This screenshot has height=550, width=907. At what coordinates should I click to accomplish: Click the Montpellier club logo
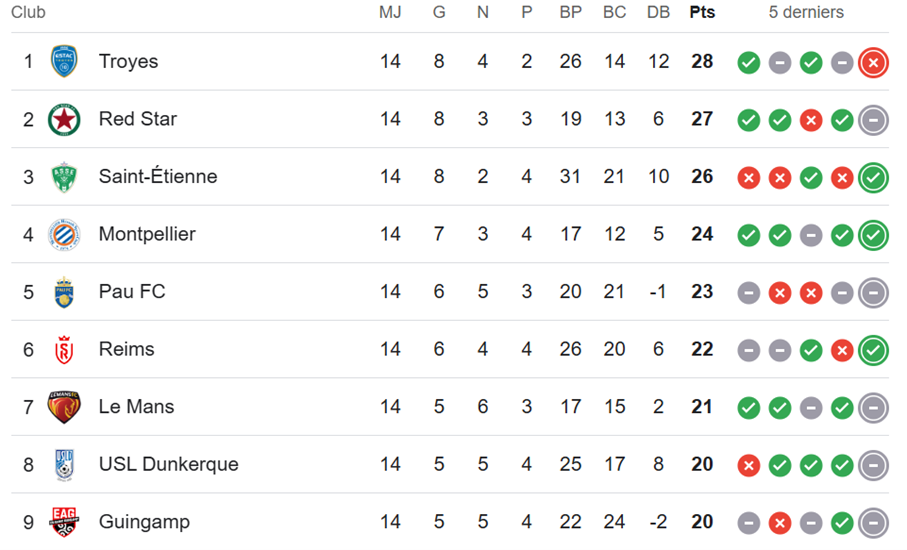point(64,234)
